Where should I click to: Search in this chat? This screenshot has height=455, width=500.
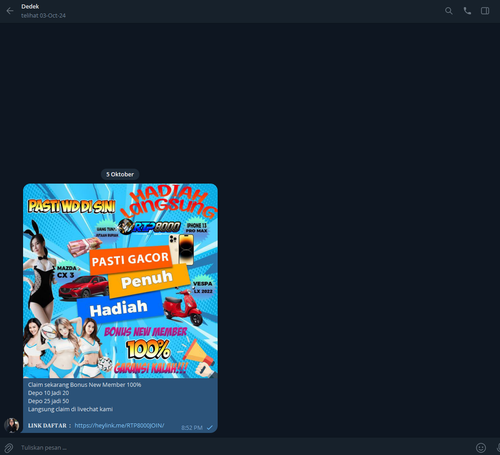click(449, 11)
